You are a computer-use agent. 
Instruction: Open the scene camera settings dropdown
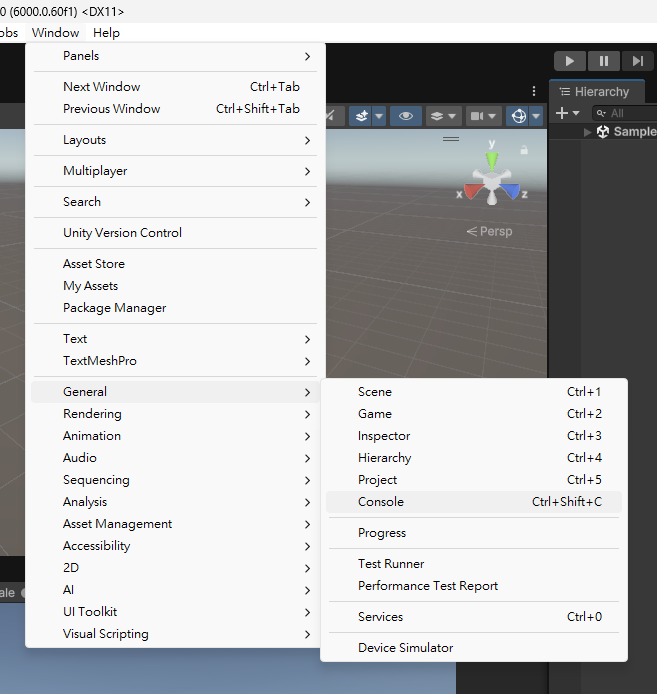(484, 116)
